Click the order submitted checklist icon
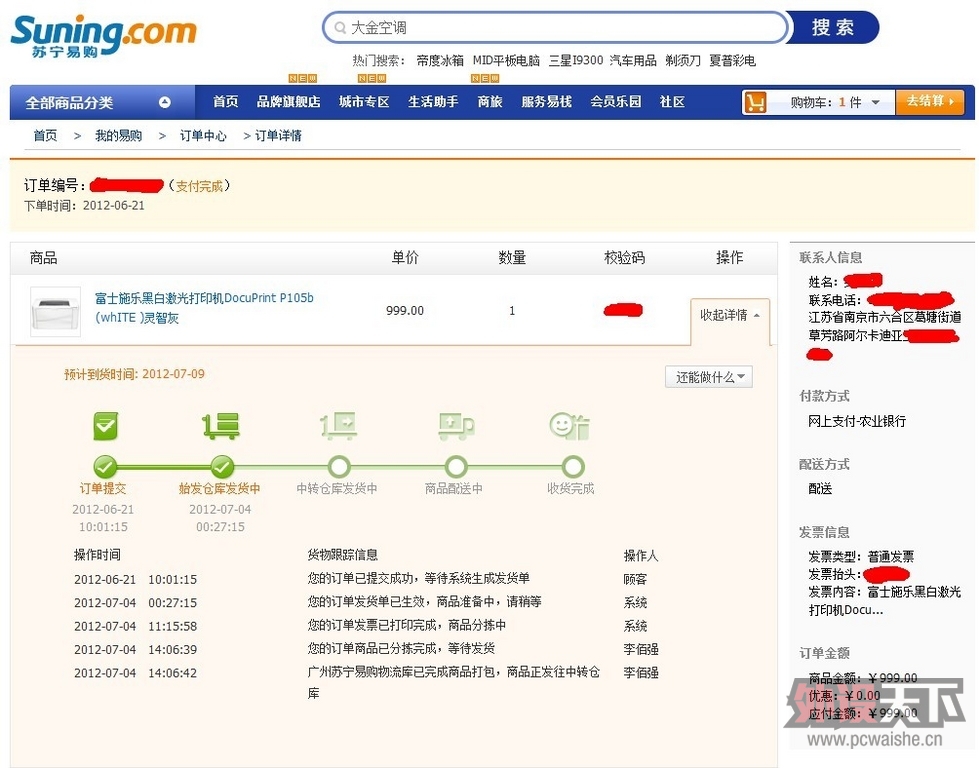Image resolution: width=979 pixels, height=768 pixels. point(105,426)
